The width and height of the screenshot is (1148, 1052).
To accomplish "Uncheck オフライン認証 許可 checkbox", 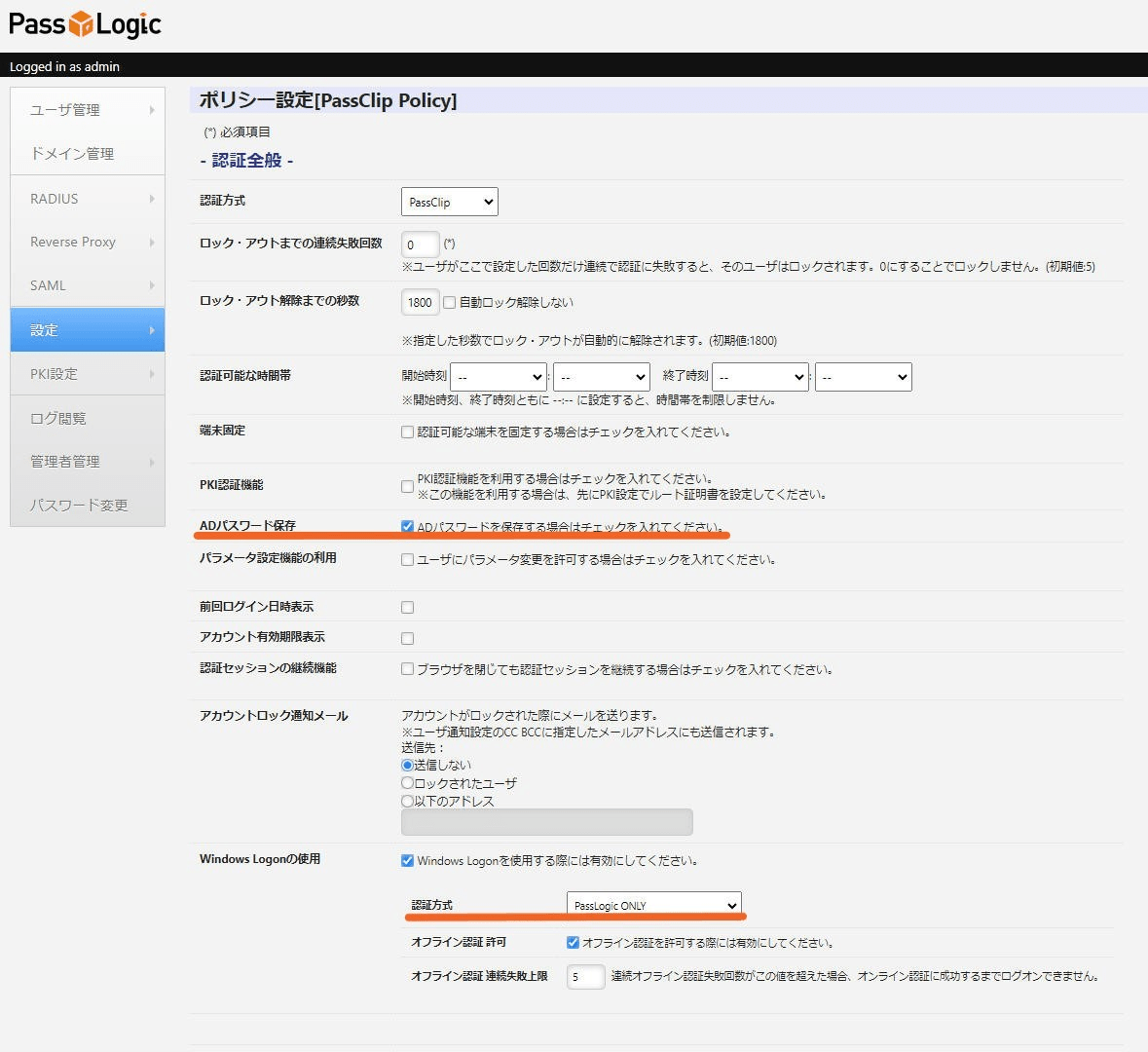I will (x=574, y=943).
